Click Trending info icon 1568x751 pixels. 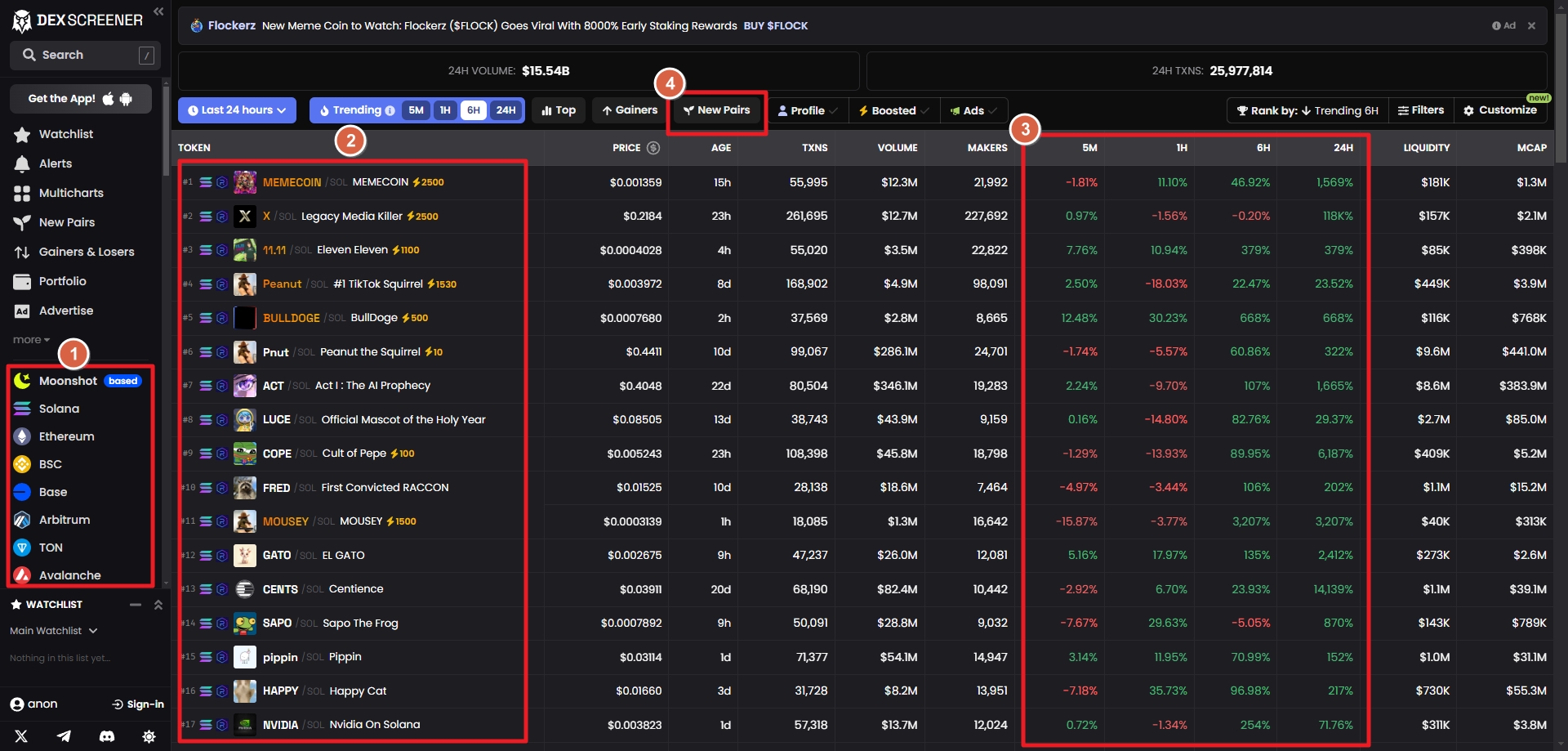tap(390, 110)
